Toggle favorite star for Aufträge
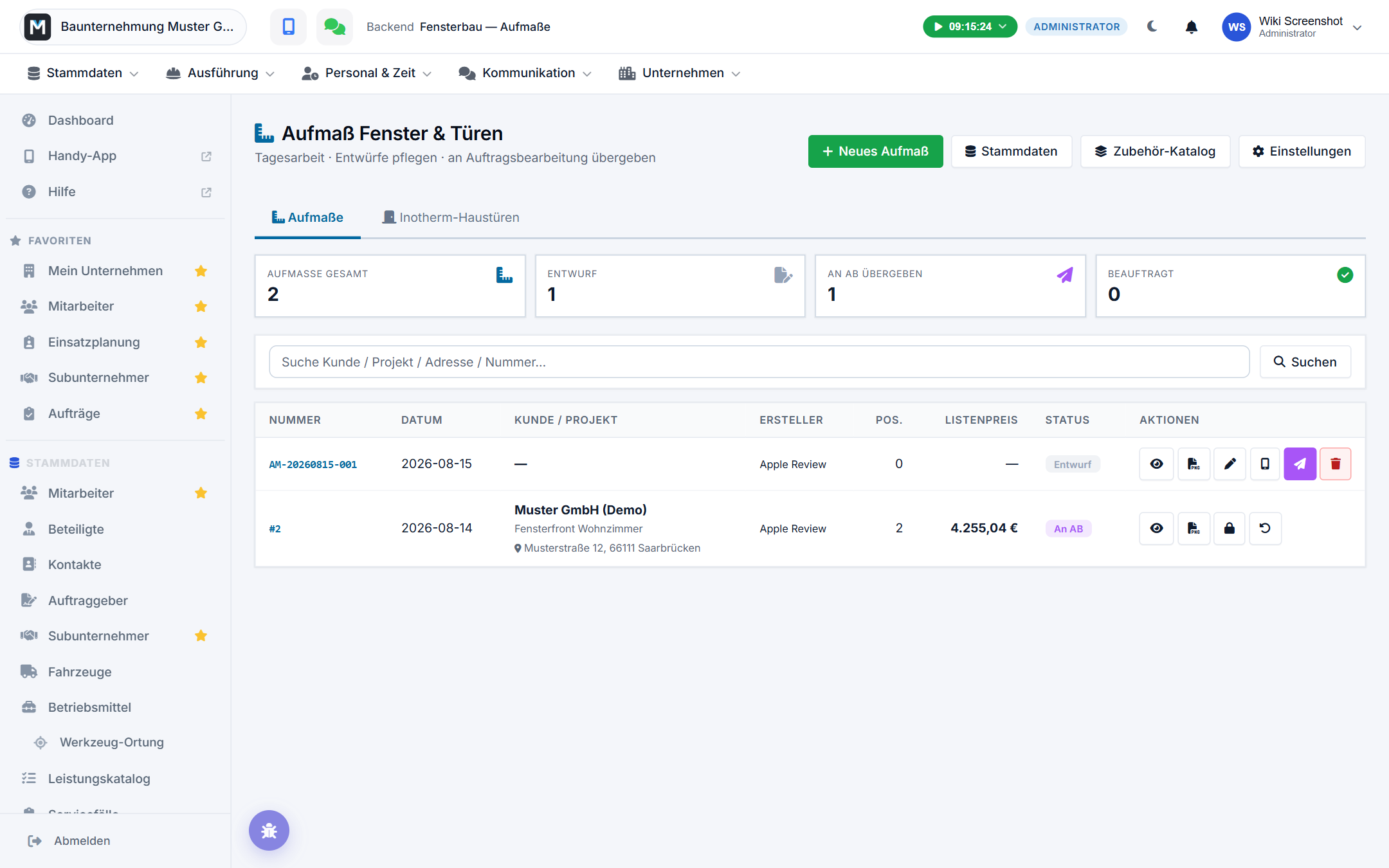Screen dimensions: 1389x868 click(x=201, y=413)
